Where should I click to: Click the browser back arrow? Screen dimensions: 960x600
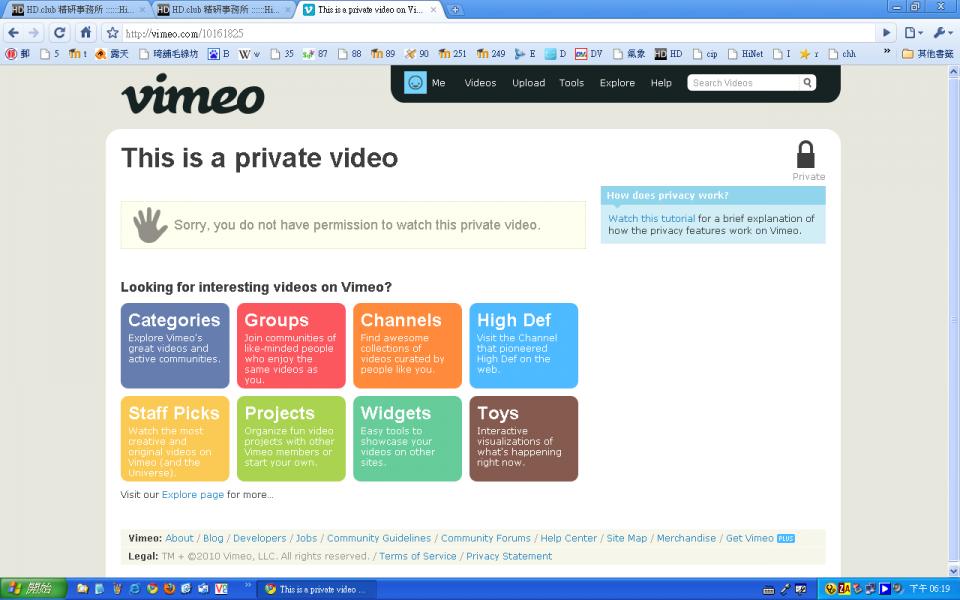click(13, 33)
